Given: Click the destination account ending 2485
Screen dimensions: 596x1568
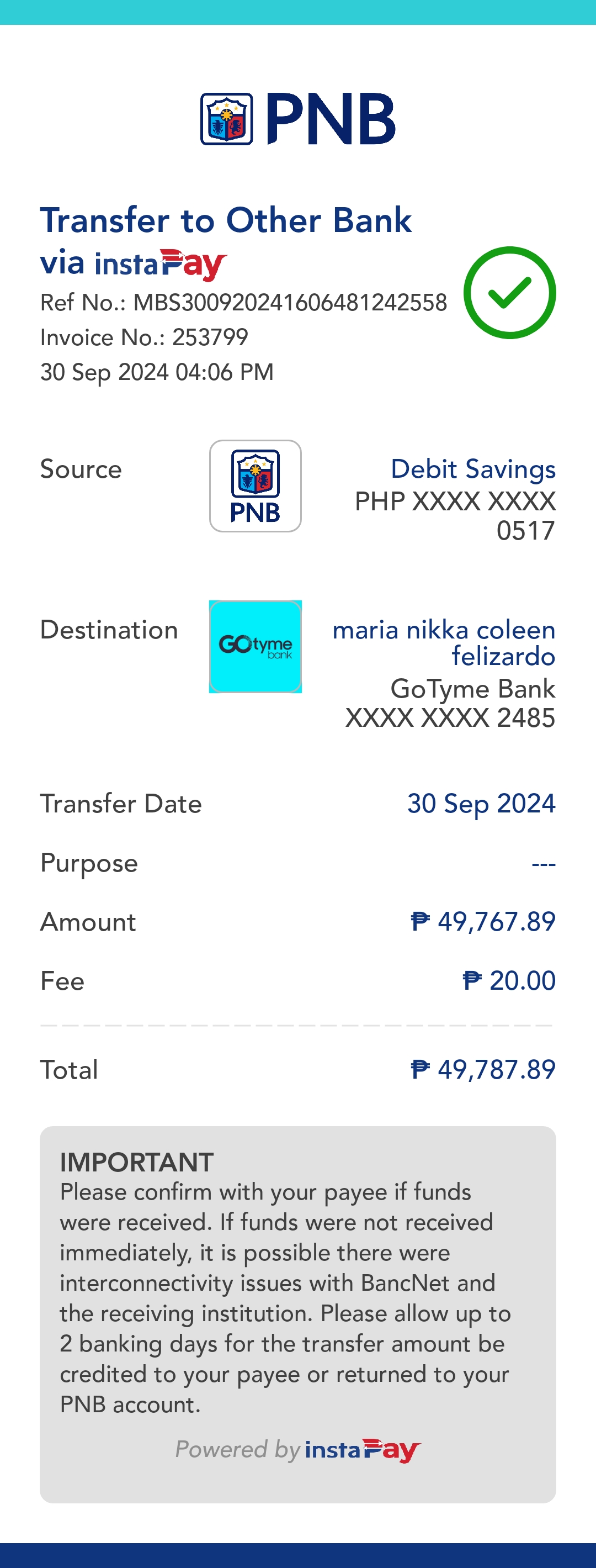Looking at the screenshot, I should (450, 717).
